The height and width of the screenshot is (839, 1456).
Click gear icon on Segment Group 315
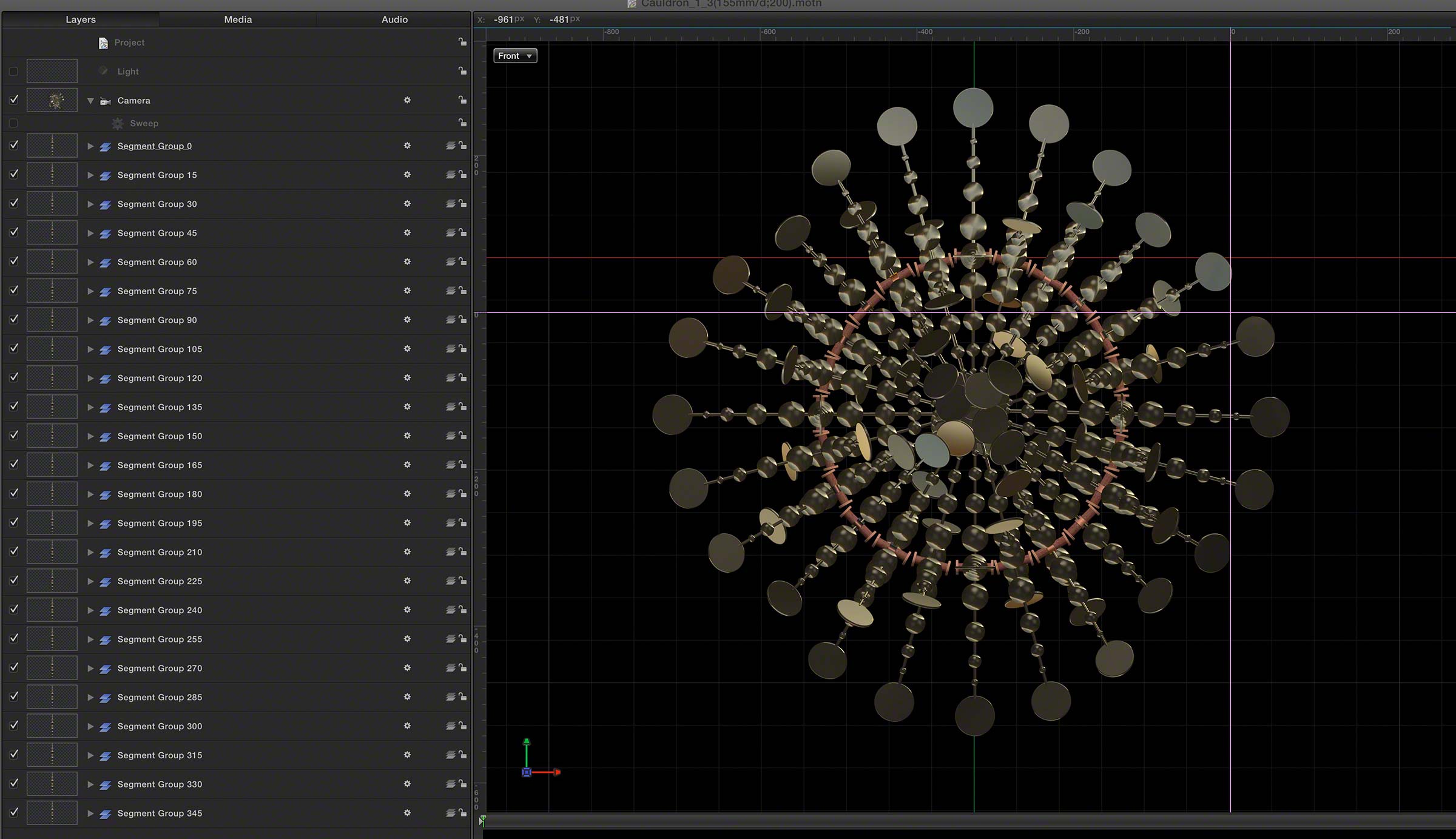[407, 755]
